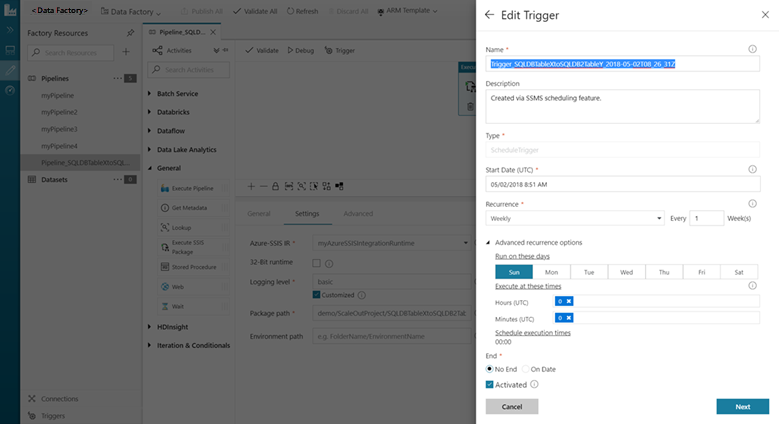Open the ARM Template dropdown

[x=407, y=11]
